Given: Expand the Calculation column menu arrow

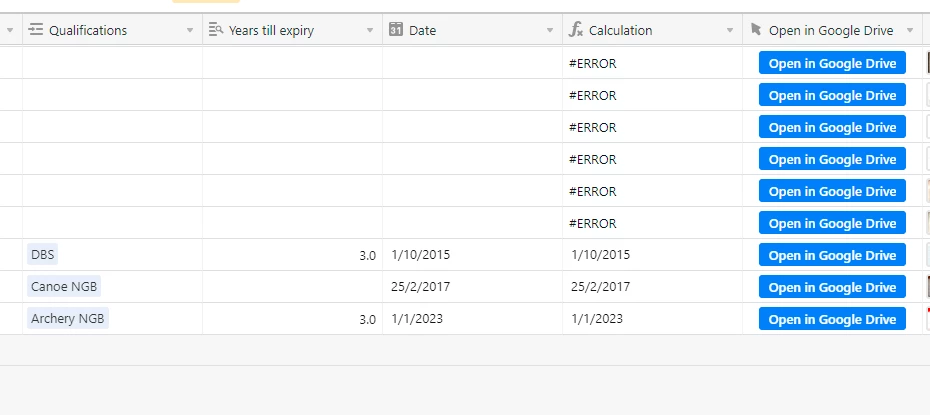Looking at the screenshot, I should click(730, 31).
